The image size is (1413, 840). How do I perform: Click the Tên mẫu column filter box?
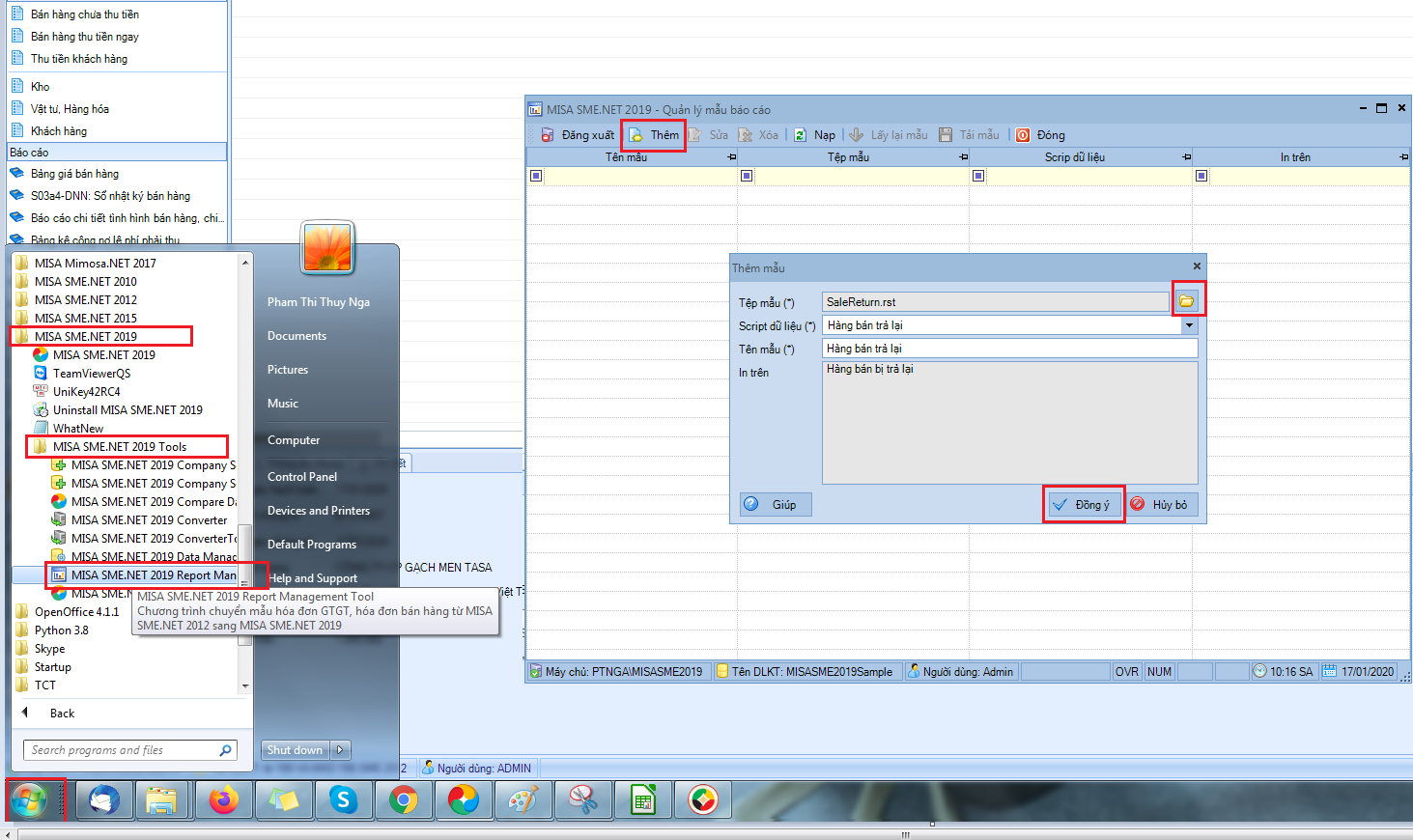click(536, 176)
